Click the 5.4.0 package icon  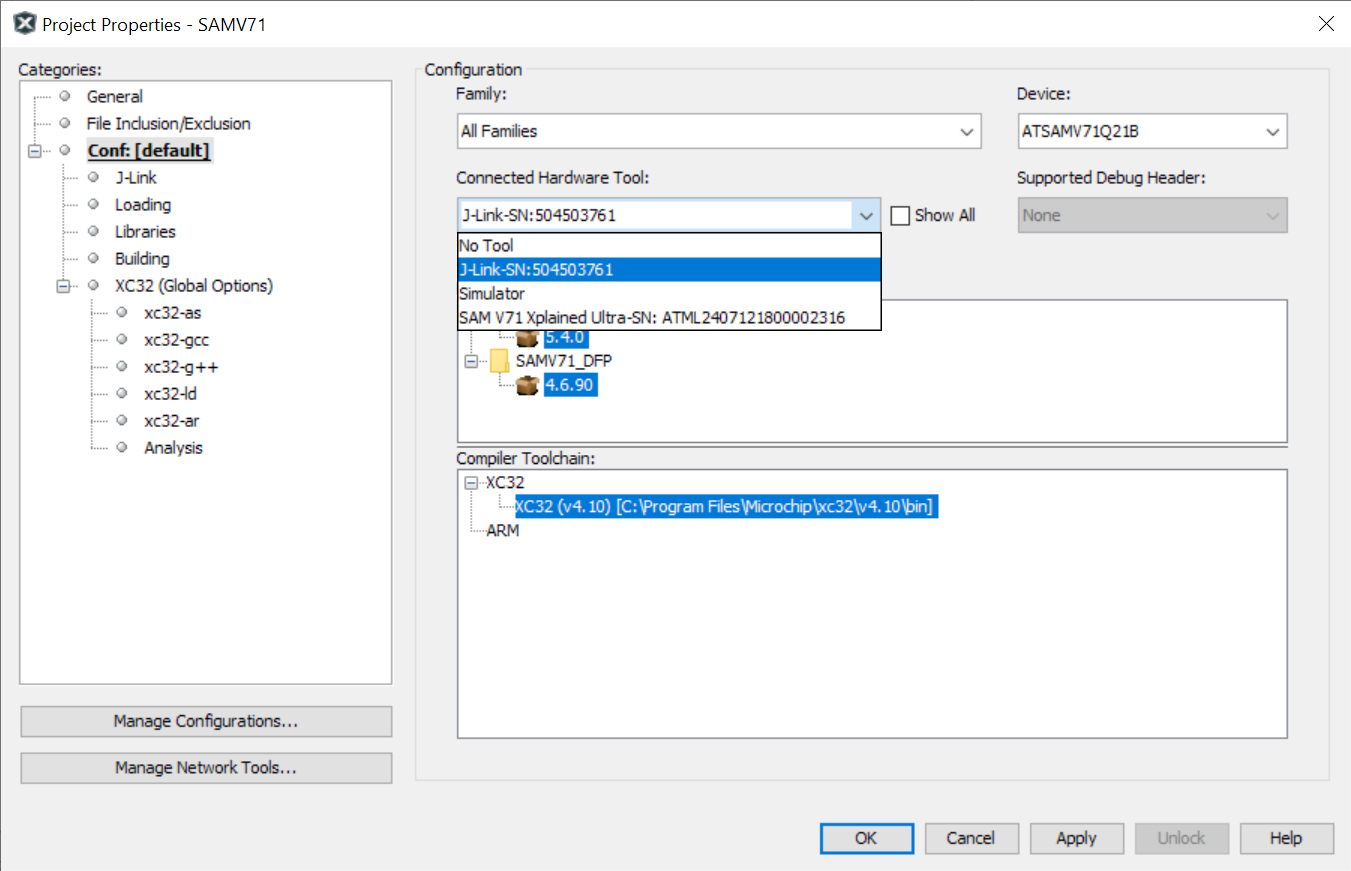pos(527,338)
